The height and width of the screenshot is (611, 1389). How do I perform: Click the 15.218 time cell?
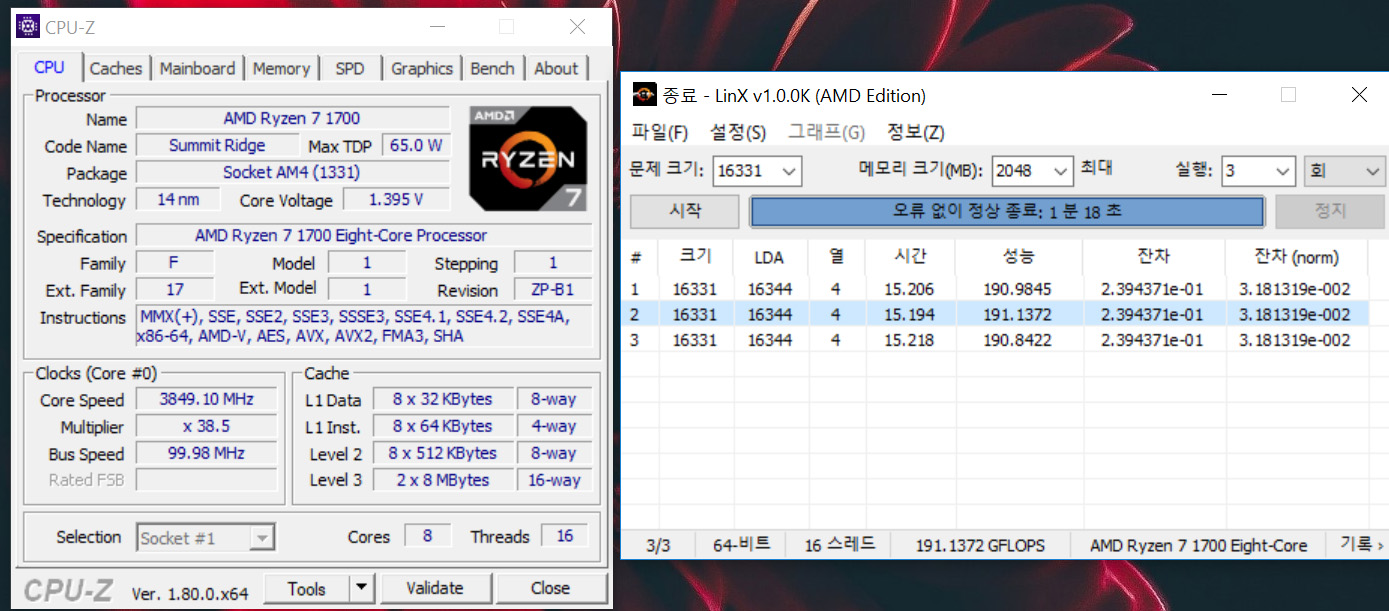click(910, 340)
